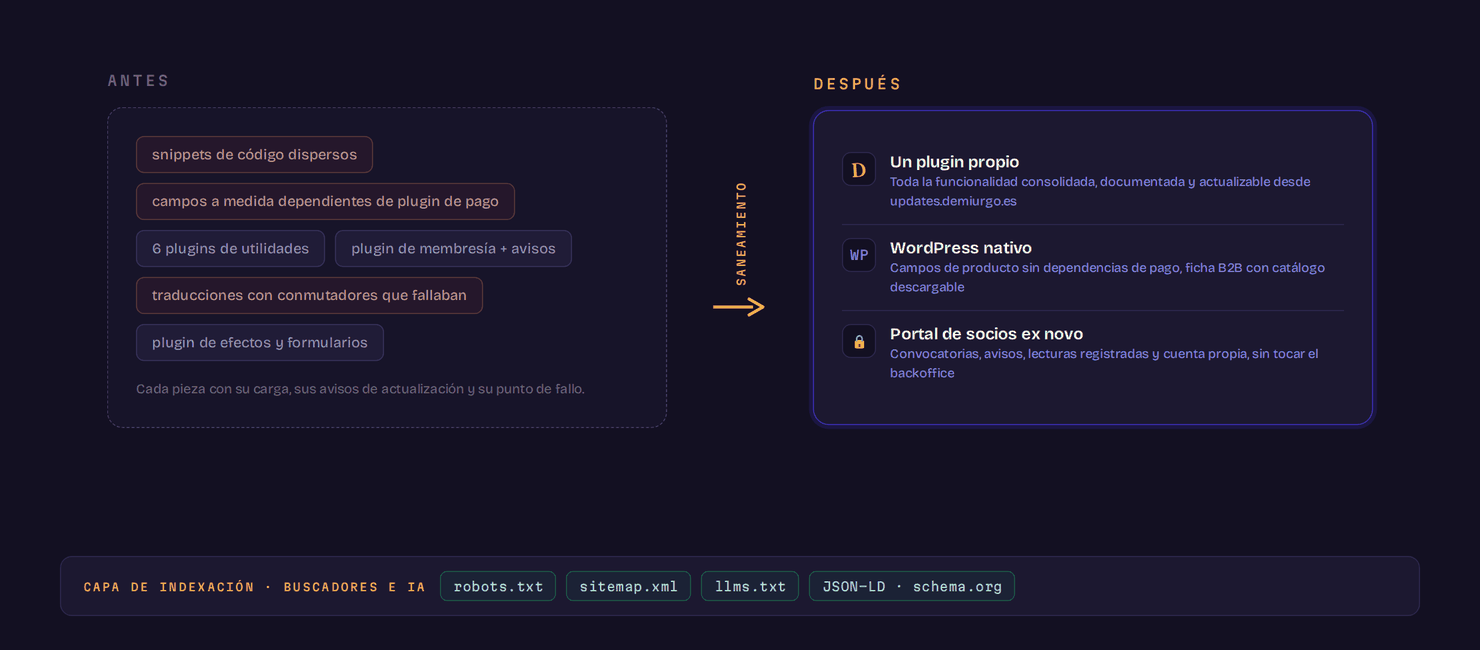The image size is (1480, 650).
Task: Click the 'Portal de socios ex novo' heading
Action: point(986,334)
